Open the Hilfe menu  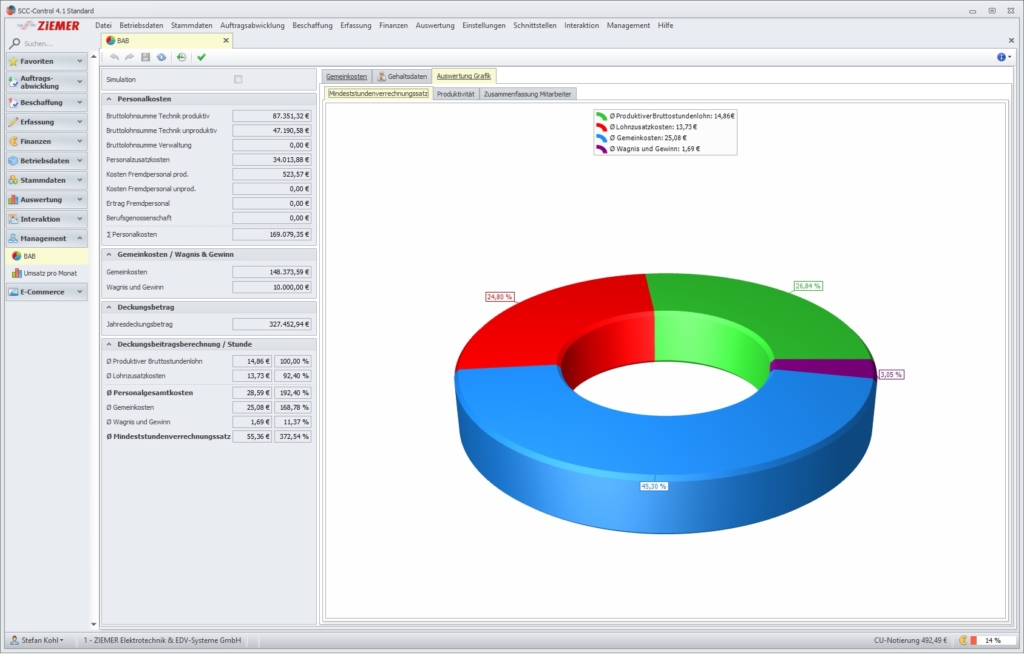(x=665, y=25)
